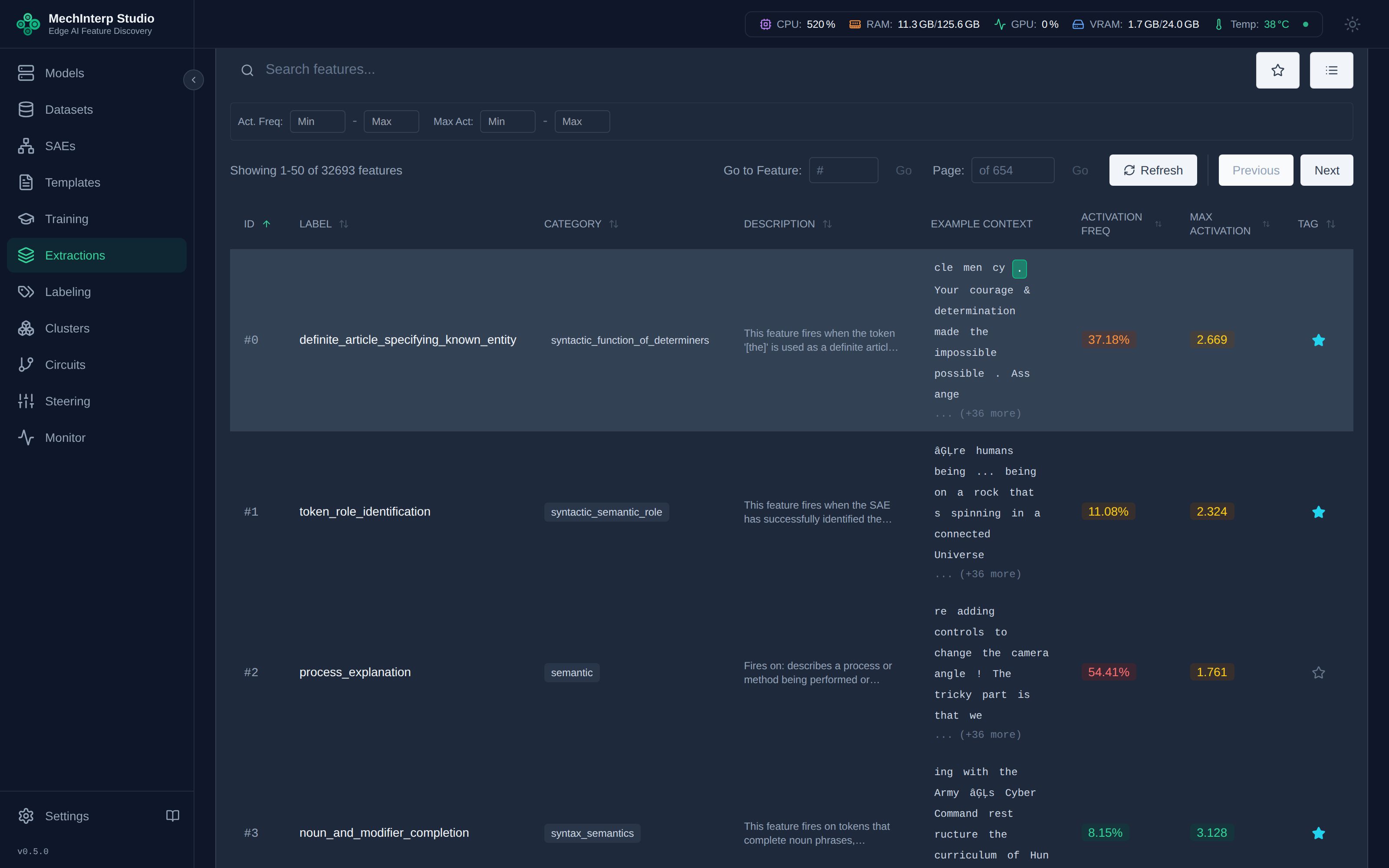Click the syntactic_semantic_role category tag
Screen dimensions: 1389x868
606,512
